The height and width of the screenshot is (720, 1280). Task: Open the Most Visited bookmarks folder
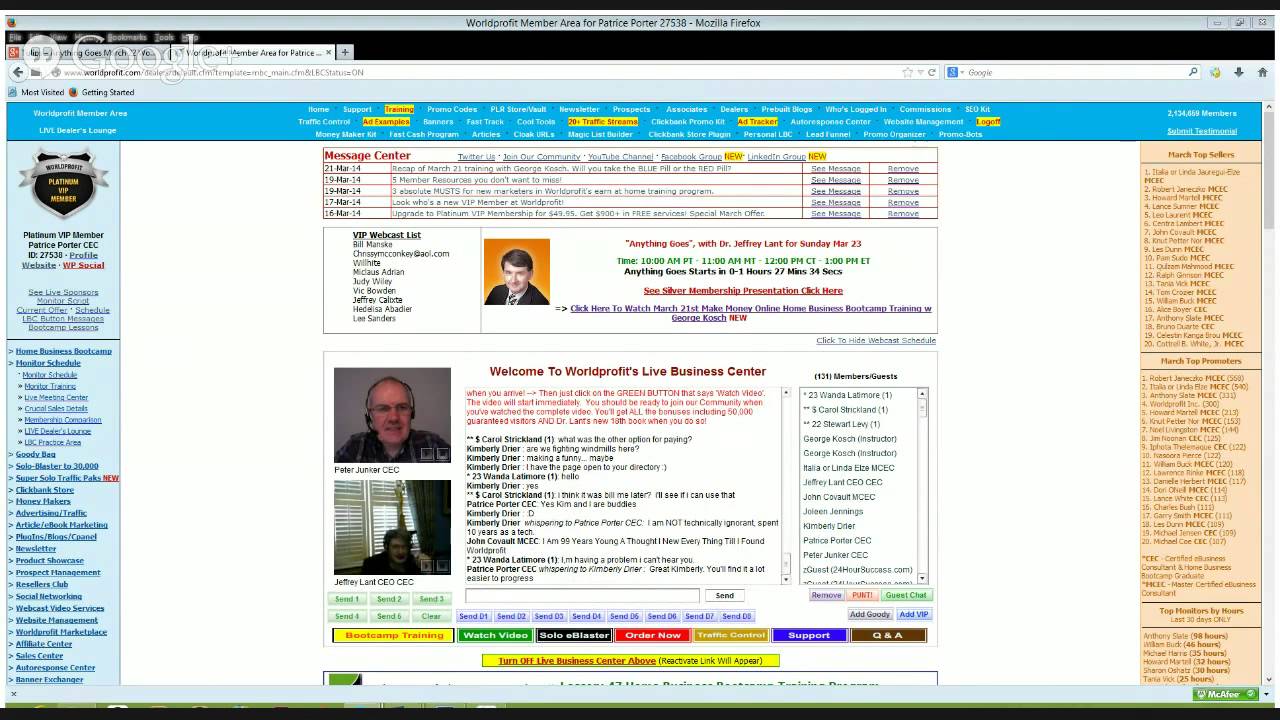click(x=37, y=92)
